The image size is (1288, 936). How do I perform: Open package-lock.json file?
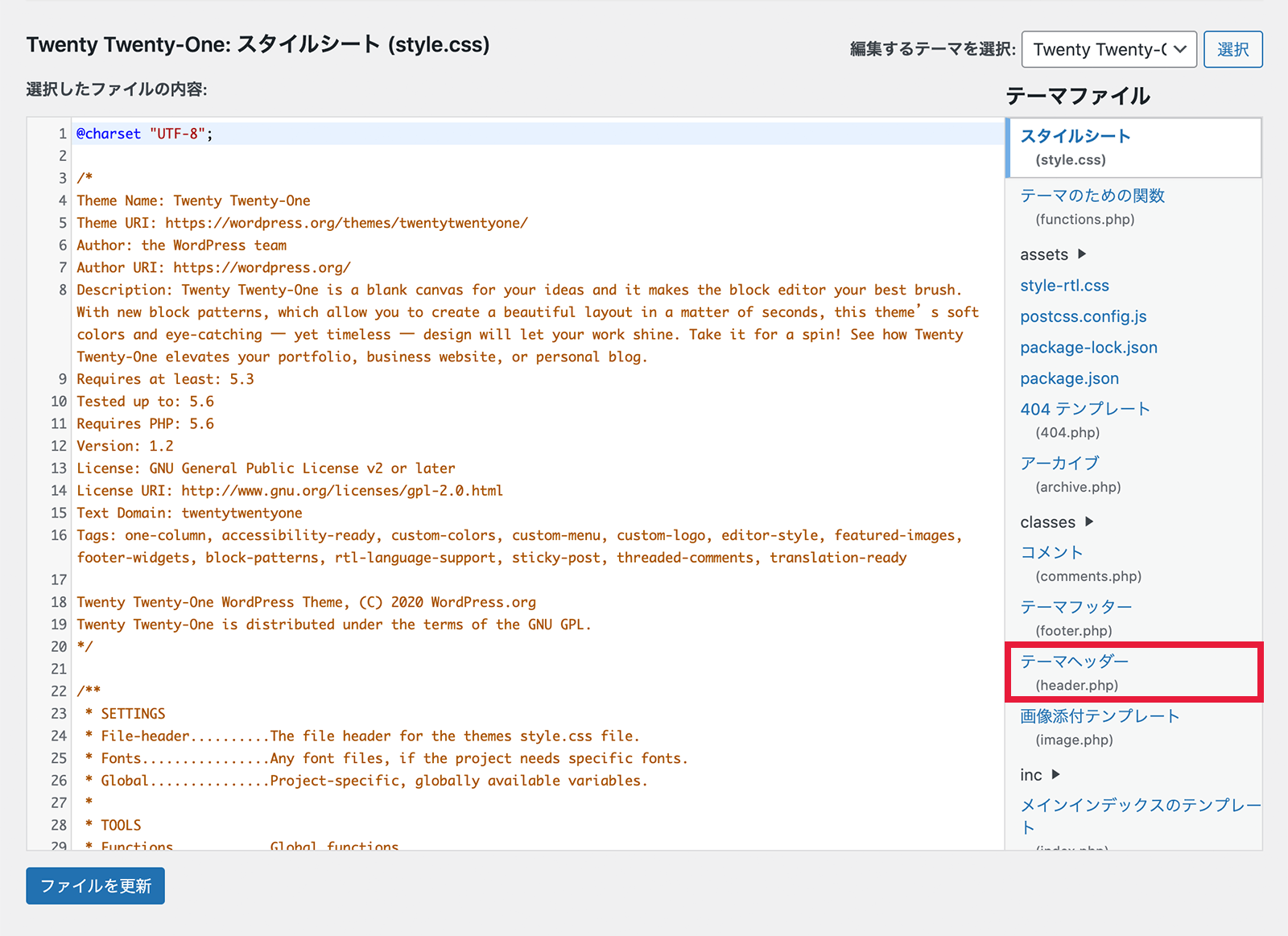coord(1088,348)
